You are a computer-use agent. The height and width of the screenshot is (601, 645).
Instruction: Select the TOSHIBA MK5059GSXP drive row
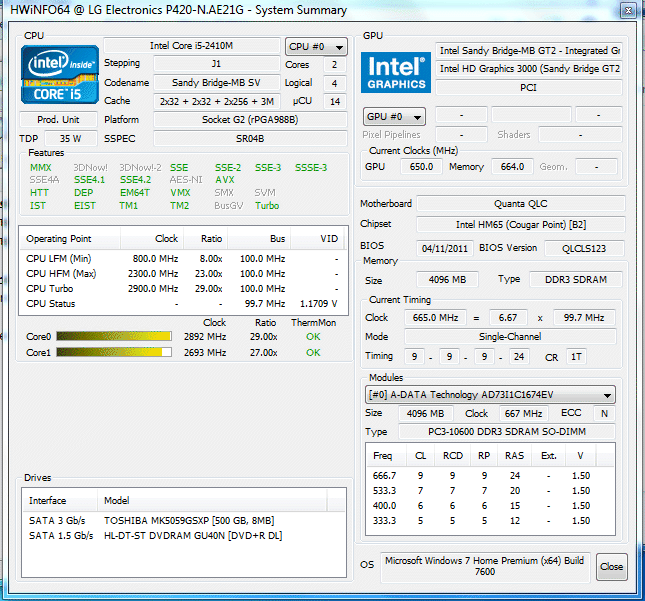[x=183, y=521]
